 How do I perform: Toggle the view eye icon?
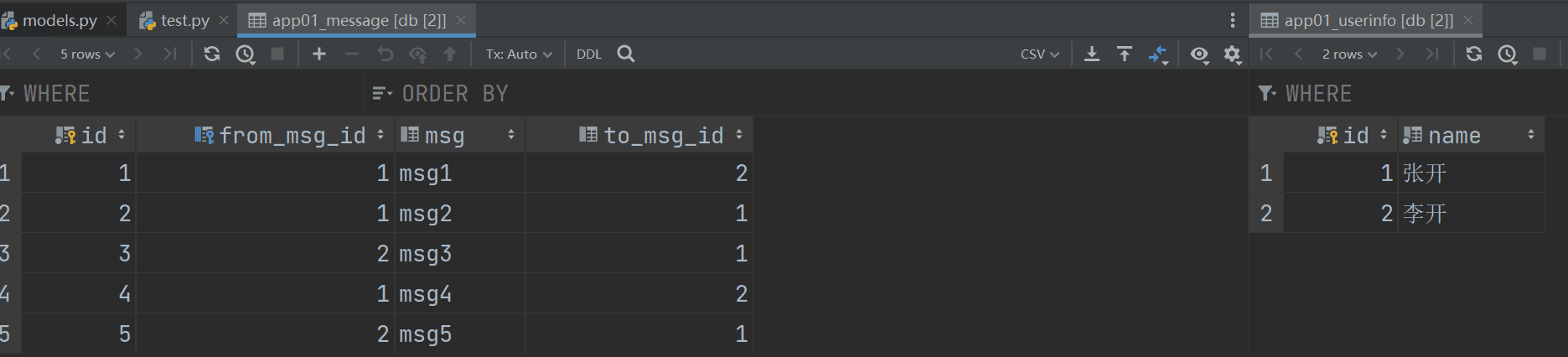1200,54
